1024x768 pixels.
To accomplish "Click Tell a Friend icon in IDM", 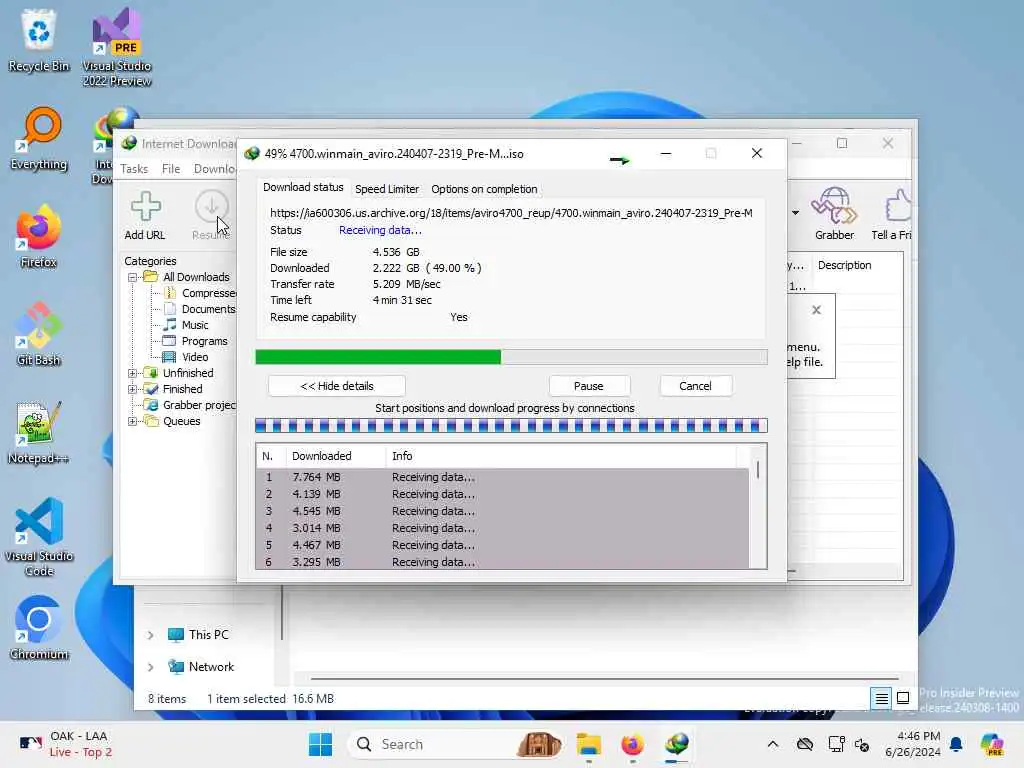I will [893, 214].
